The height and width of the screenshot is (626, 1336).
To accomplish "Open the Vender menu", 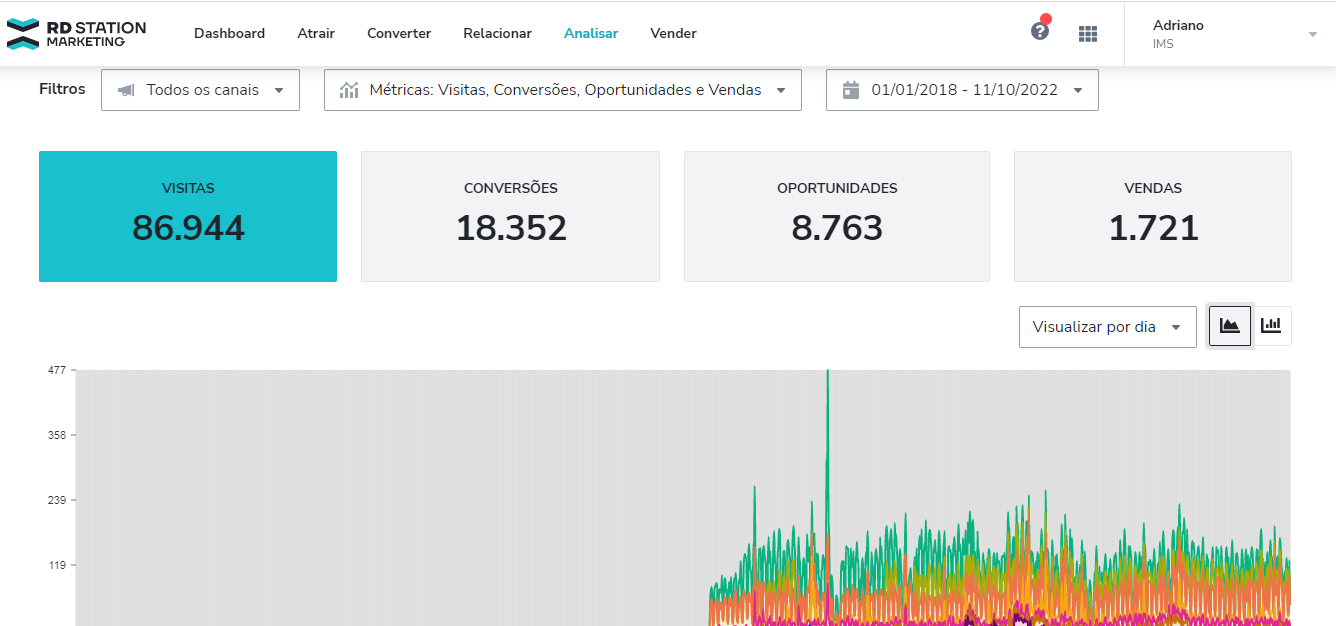I will pos(673,33).
